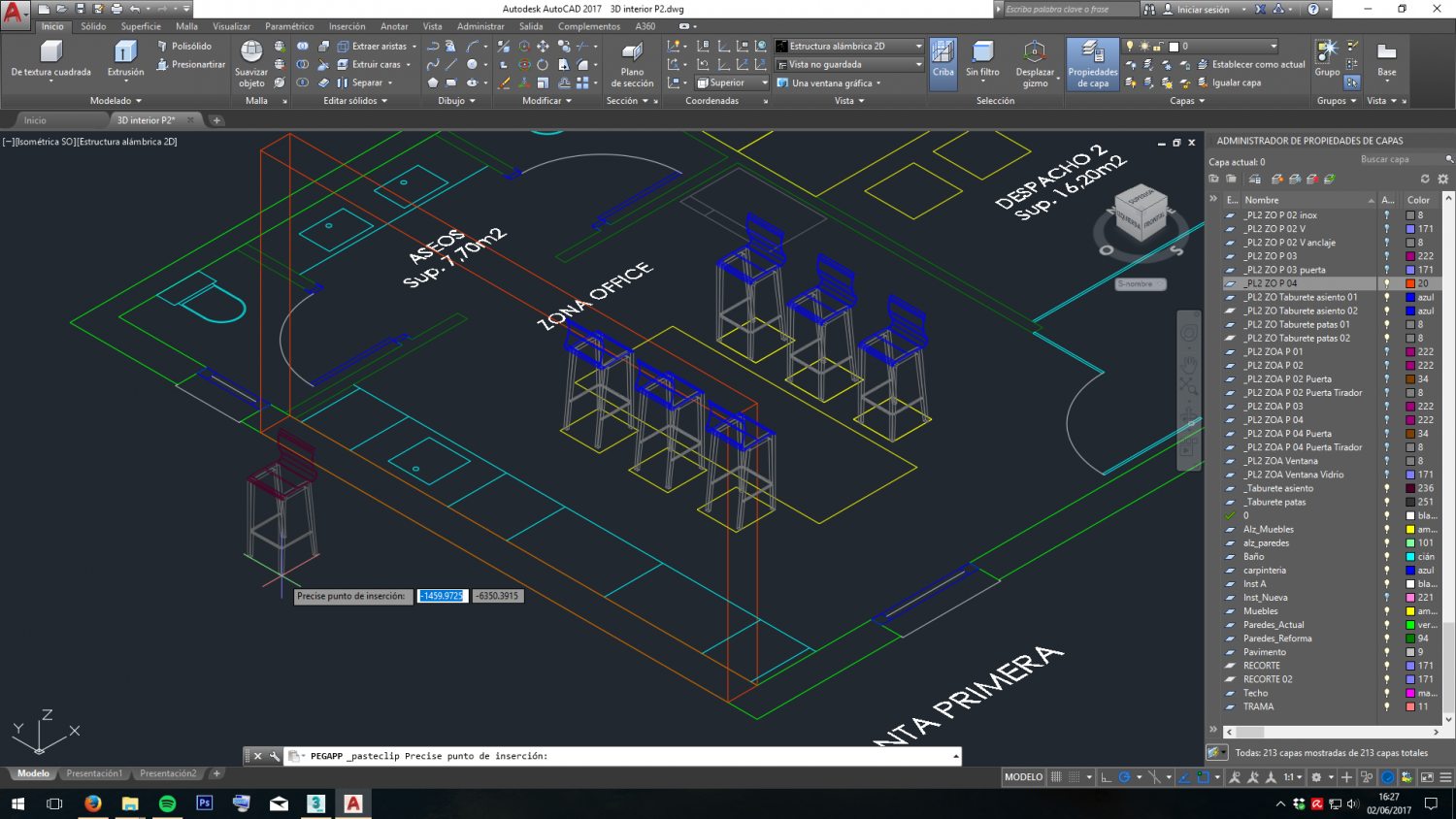Open the Superior UCS dropdown
This screenshot has height=819, width=1456.
(732, 82)
